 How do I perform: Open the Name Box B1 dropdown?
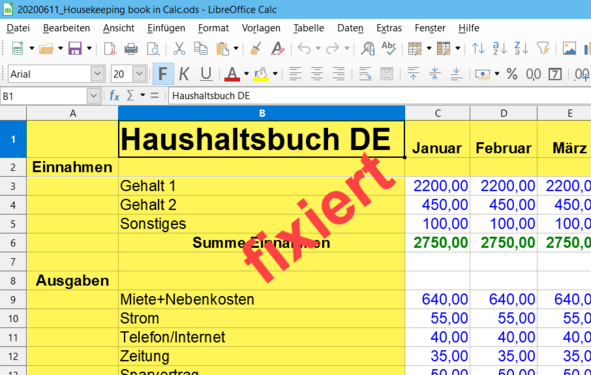click(93, 96)
